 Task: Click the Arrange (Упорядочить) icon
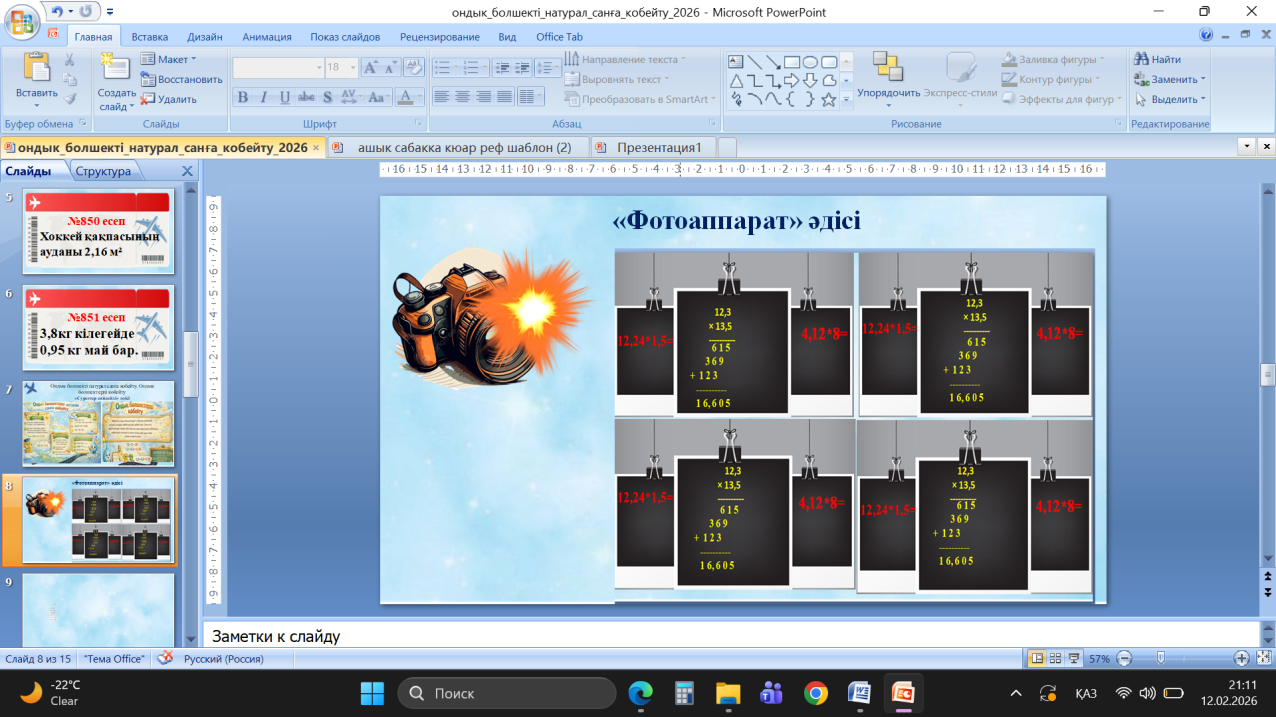click(x=888, y=67)
